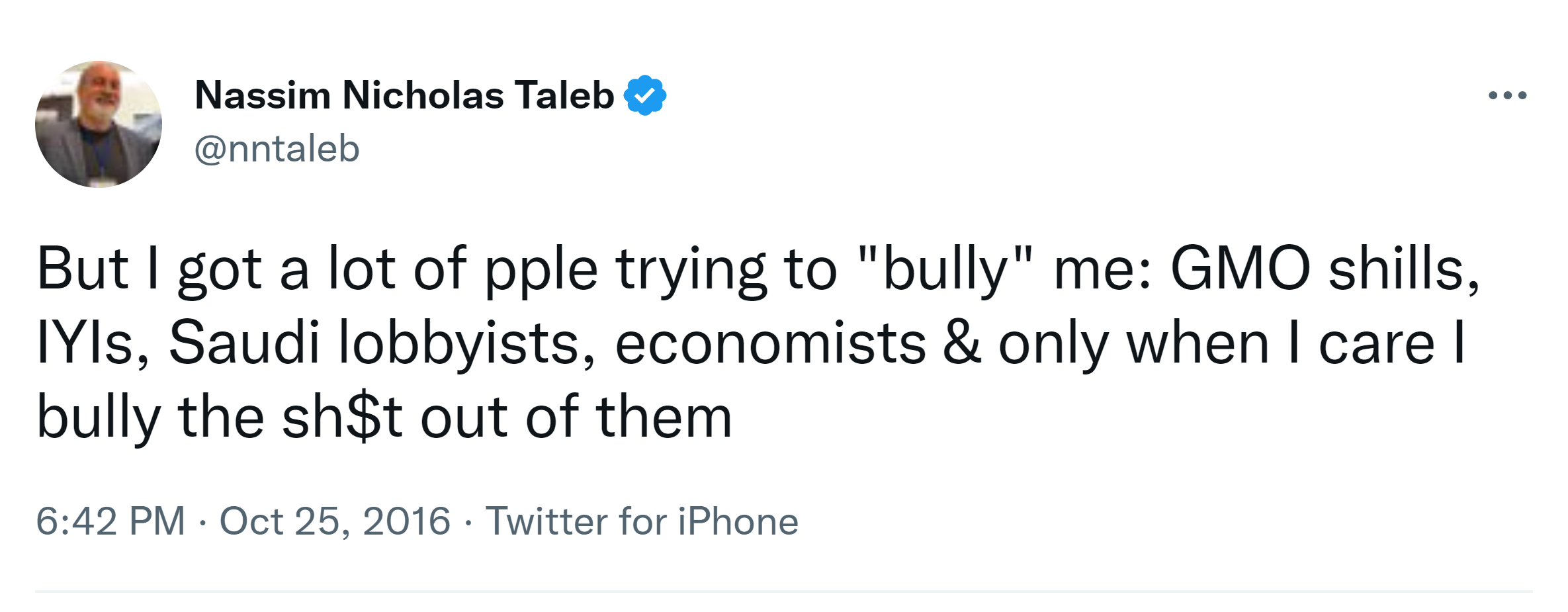Open the three-dot more options menu

point(1507,96)
